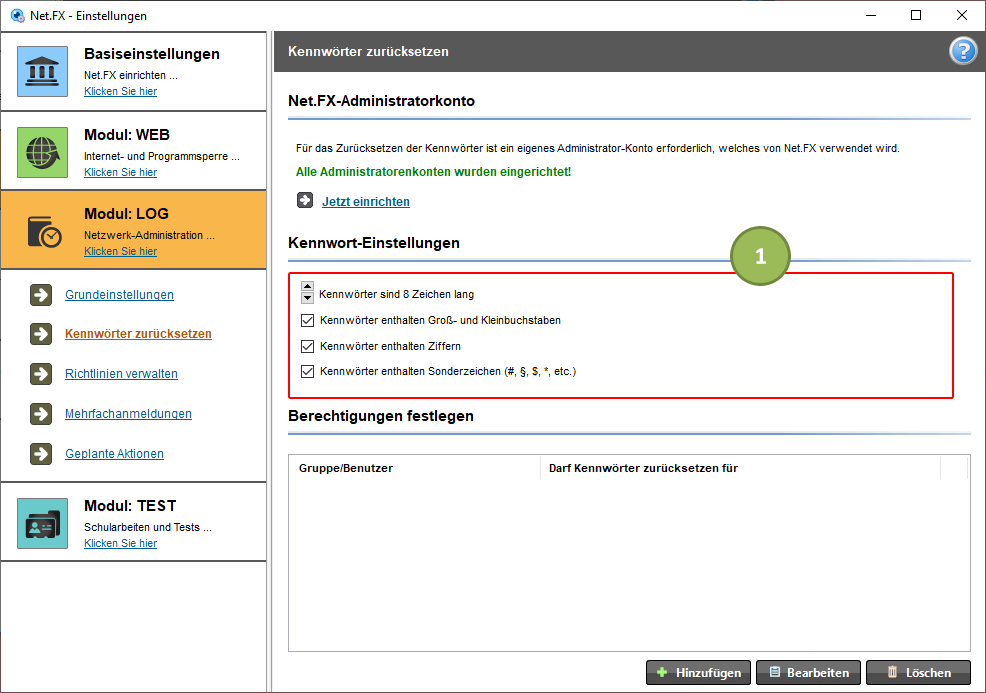This screenshot has width=986, height=693.
Task: Open help via blue question mark icon
Action: [963, 52]
